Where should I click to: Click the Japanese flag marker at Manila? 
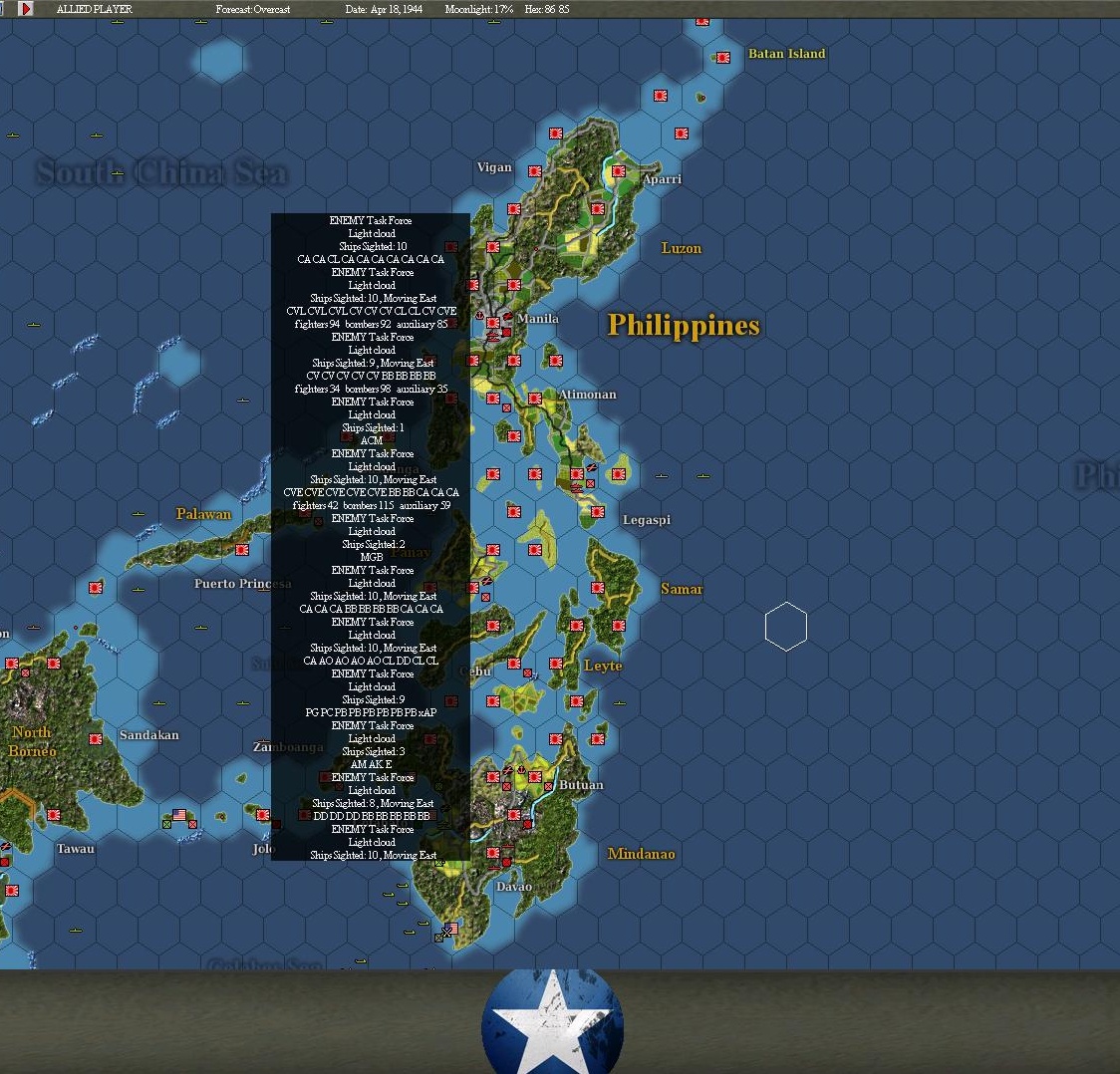click(x=493, y=323)
